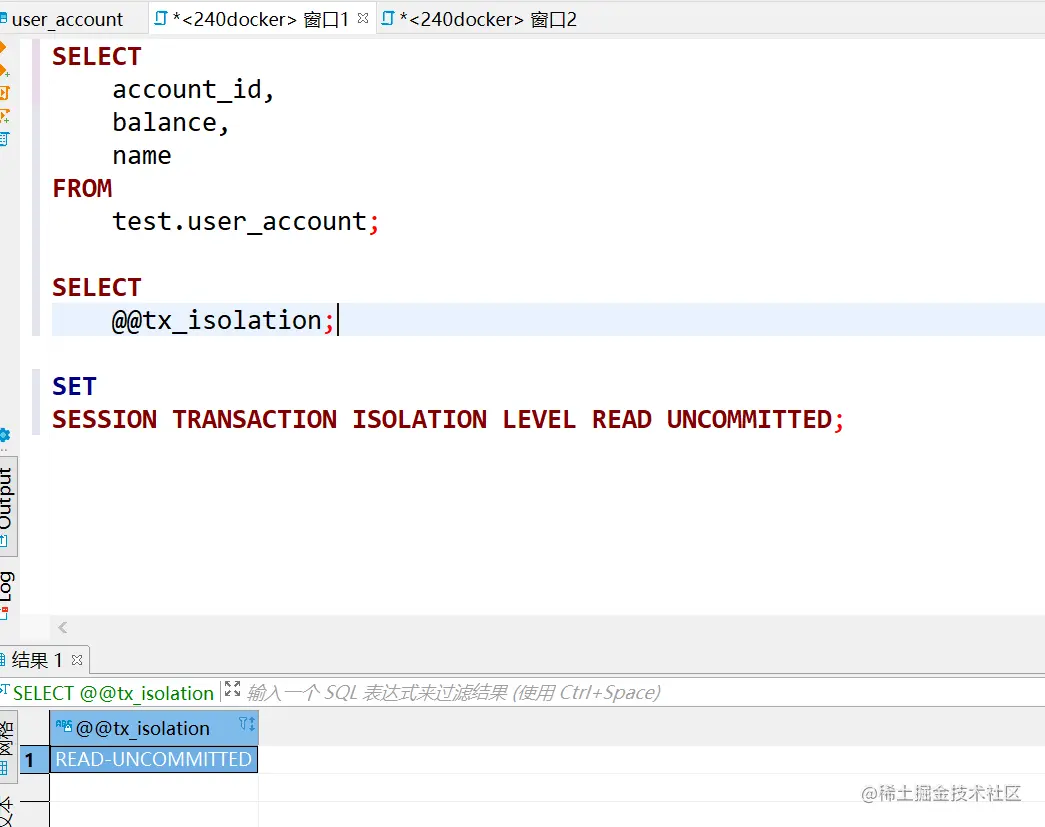Execute the SQL script icon
This screenshot has height=827, width=1045.
4,93
